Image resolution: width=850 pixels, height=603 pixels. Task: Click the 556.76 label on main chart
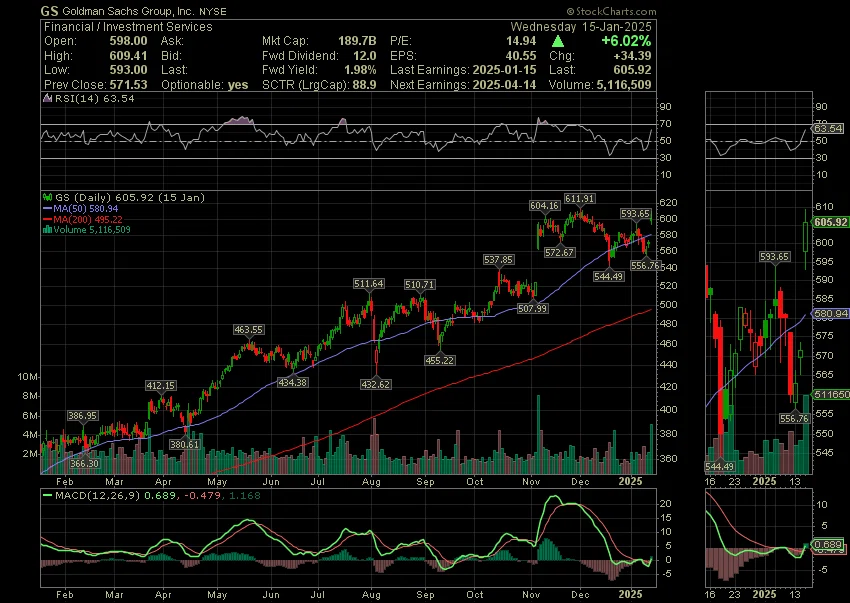pos(645,265)
